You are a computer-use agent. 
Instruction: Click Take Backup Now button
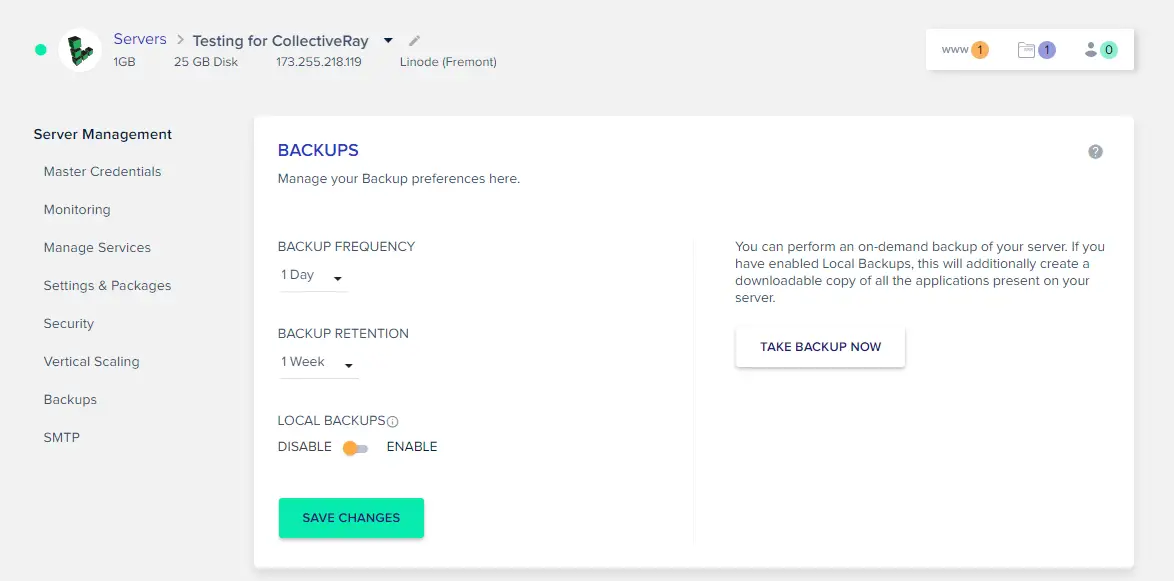(821, 347)
